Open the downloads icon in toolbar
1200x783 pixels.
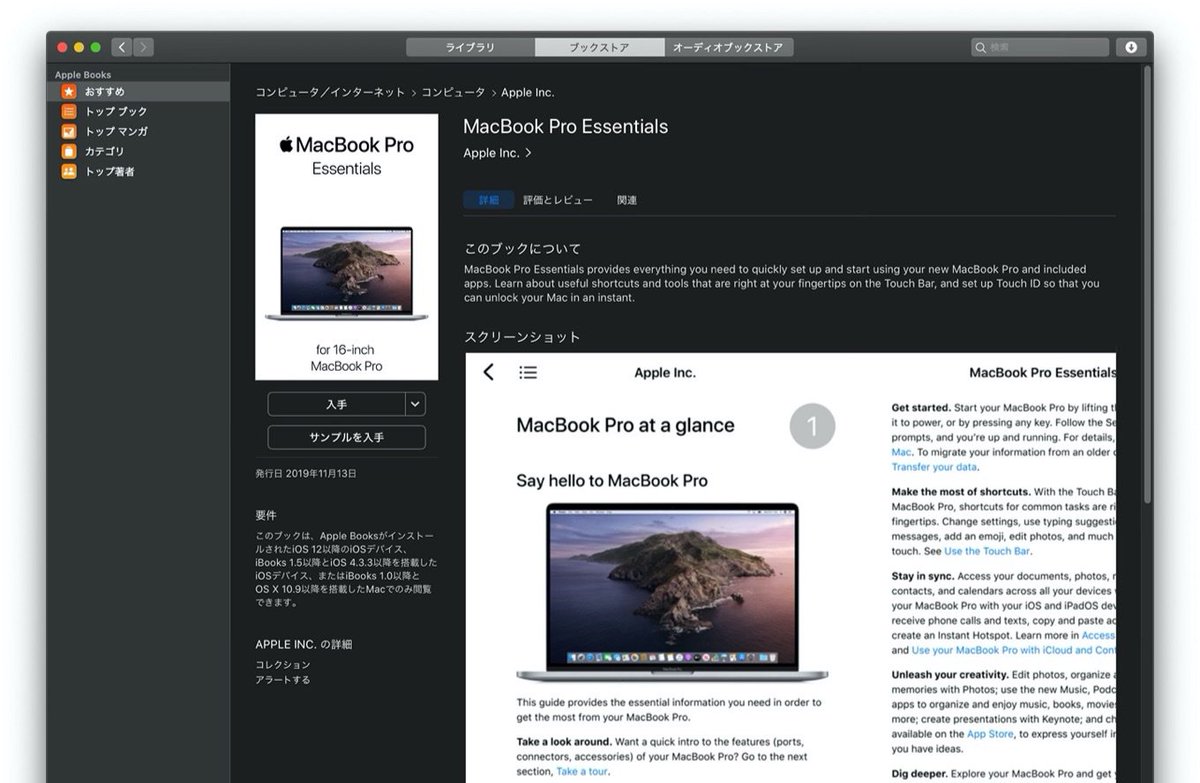click(1131, 47)
